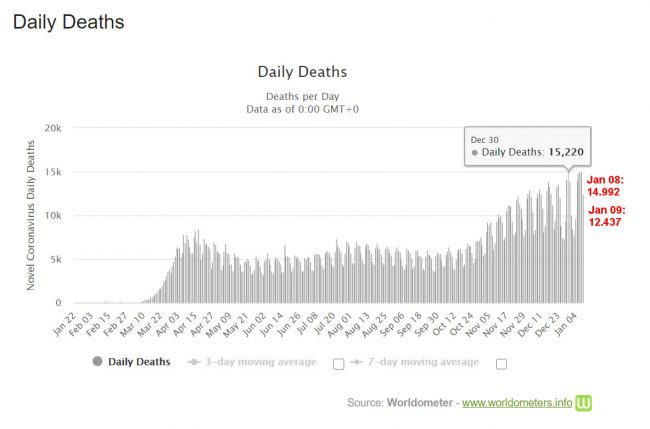
Task: Click the 7-day moving average line marker
Action: point(358,361)
